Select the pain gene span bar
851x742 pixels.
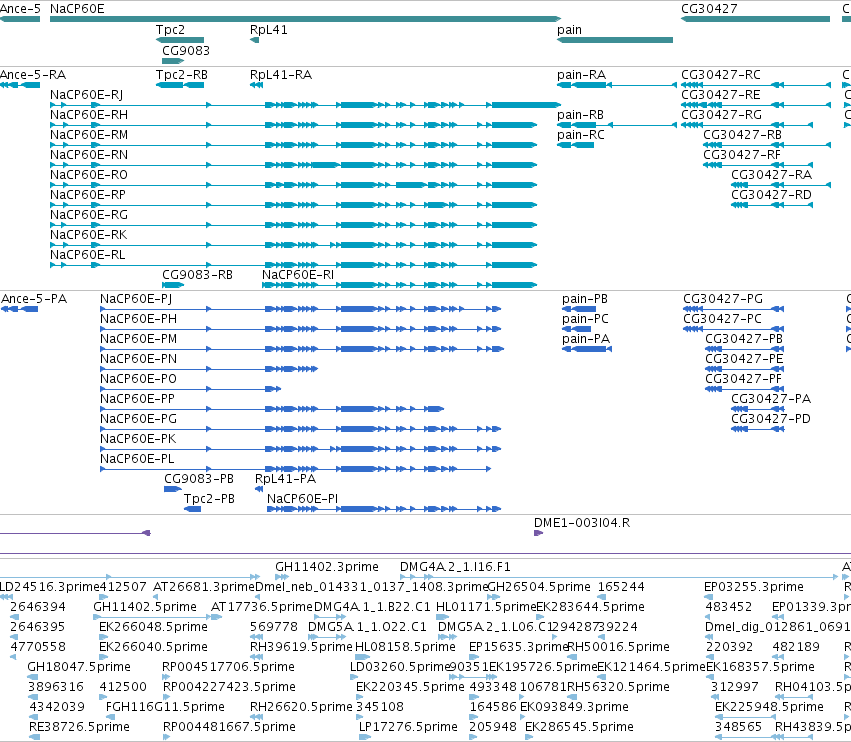click(x=615, y=40)
